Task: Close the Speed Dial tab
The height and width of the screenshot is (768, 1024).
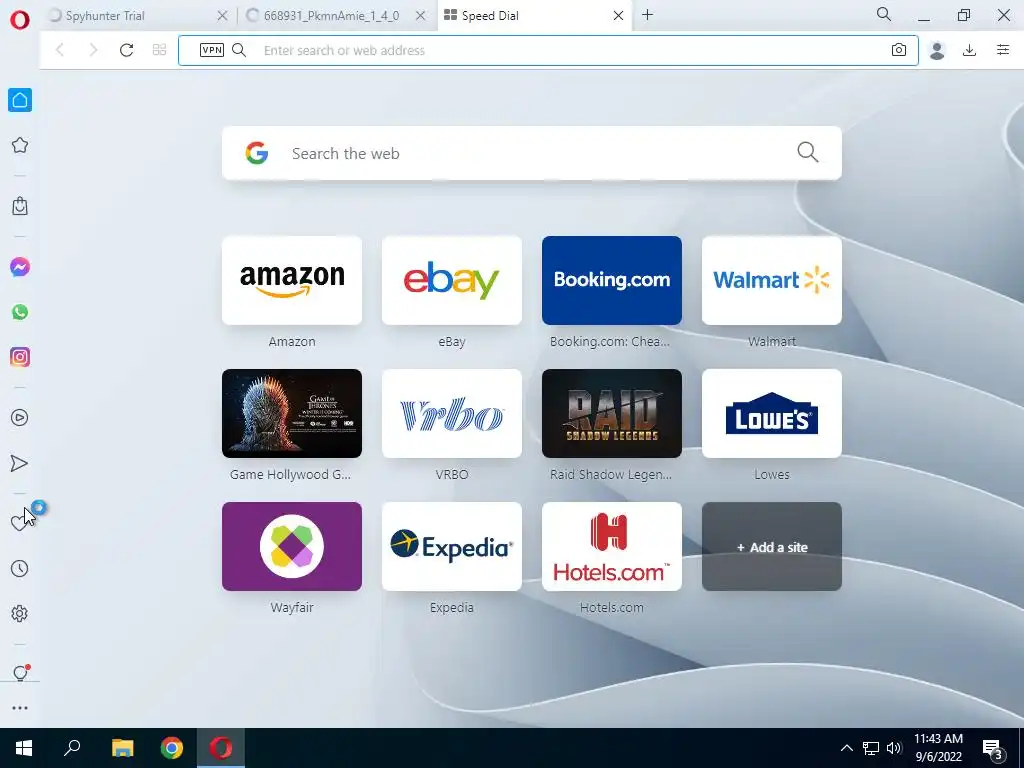Action: pos(618,16)
